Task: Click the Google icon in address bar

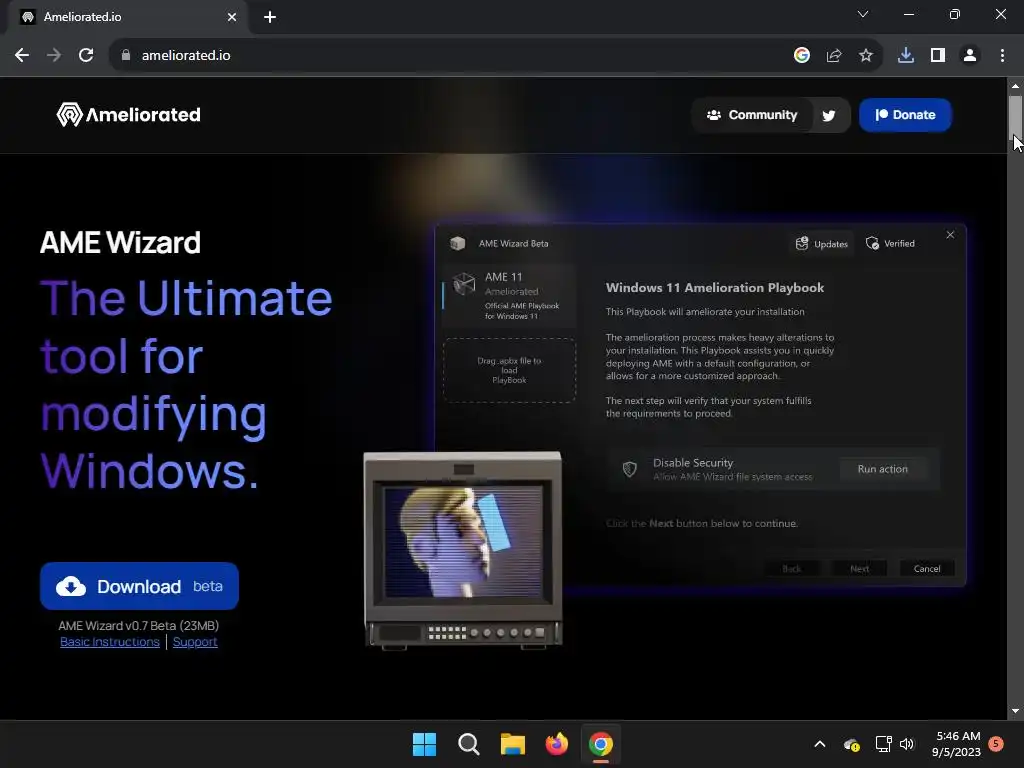Action: (801, 56)
